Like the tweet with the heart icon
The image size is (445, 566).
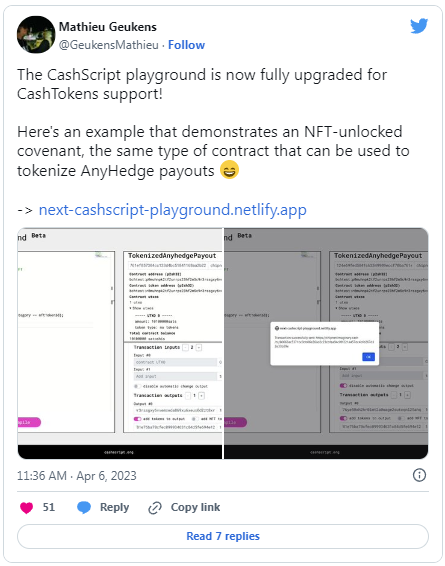(x=26, y=508)
